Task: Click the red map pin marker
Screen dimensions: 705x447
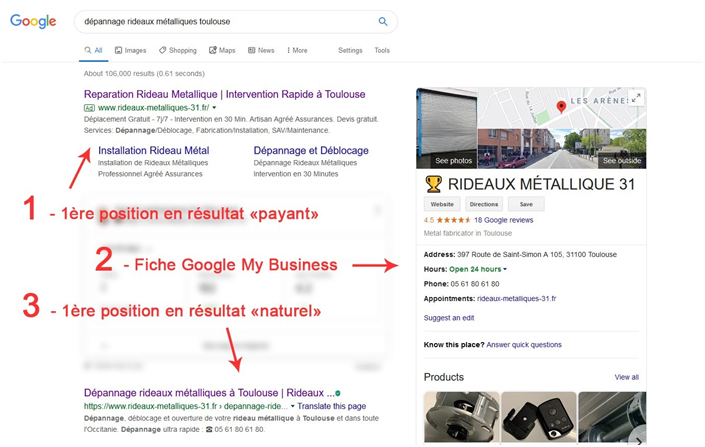Action: tap(561, 107)
